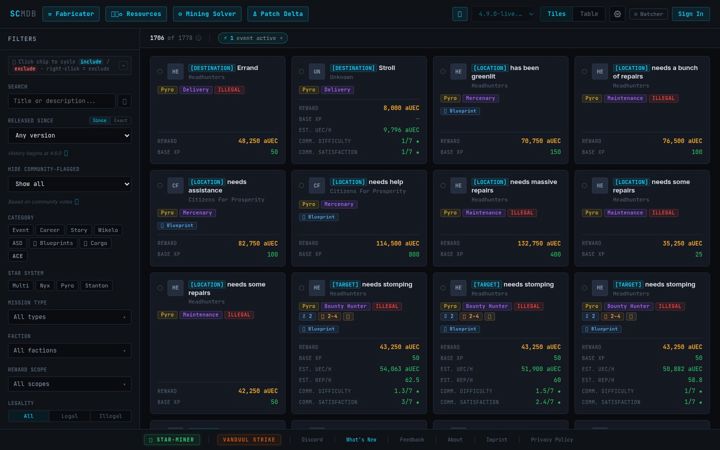The image size is (720, 450).
Task: Click the 2-4 badge on 43,250 card with 54,063 est
Action: [x=329, y=316]
